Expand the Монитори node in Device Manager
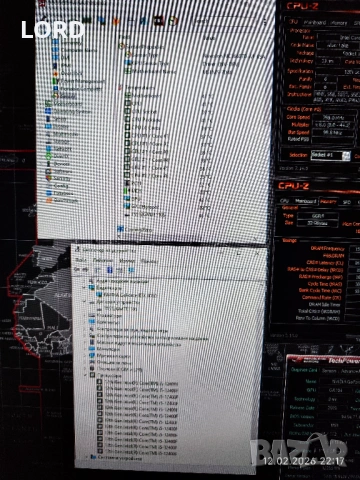360x480 pixels. pyautogui.click(x=85, y=349)
